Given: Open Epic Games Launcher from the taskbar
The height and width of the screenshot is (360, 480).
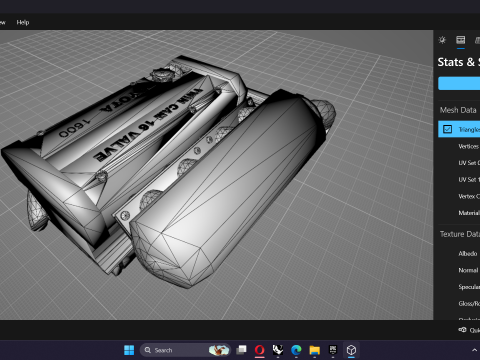Looking at the screenshot, I should (333, 350).
